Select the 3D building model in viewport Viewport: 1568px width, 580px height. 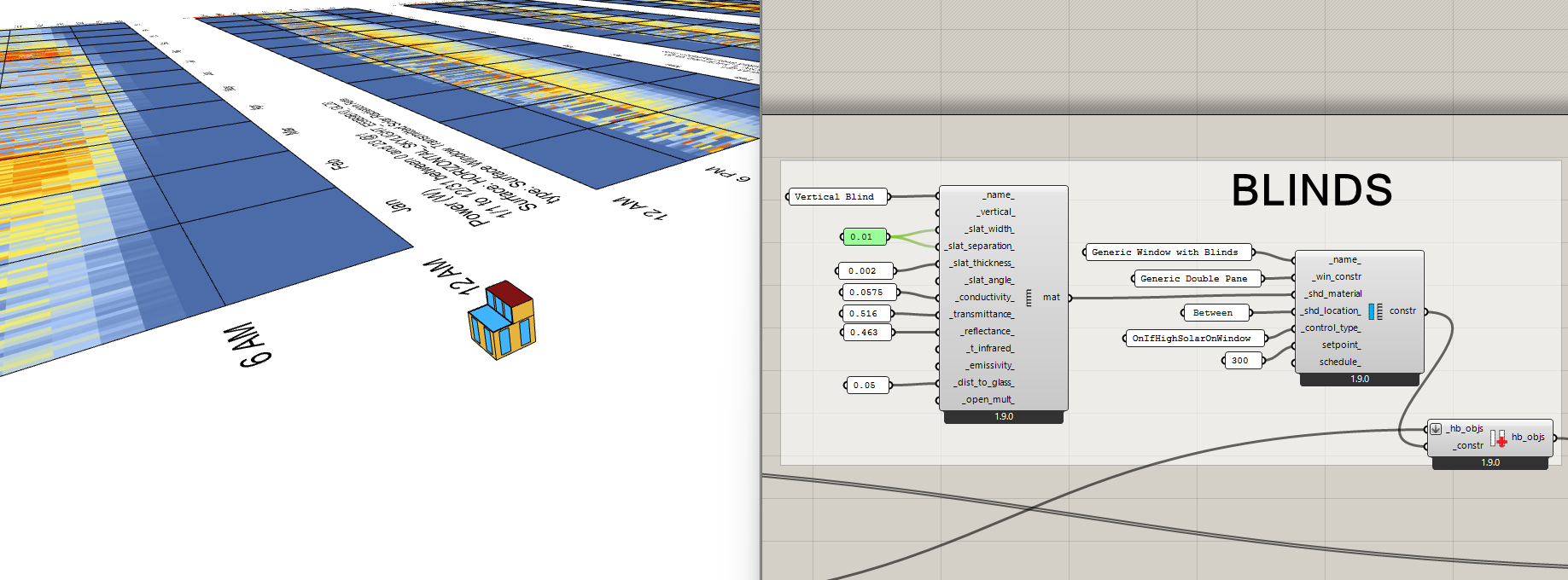[502, 321]
